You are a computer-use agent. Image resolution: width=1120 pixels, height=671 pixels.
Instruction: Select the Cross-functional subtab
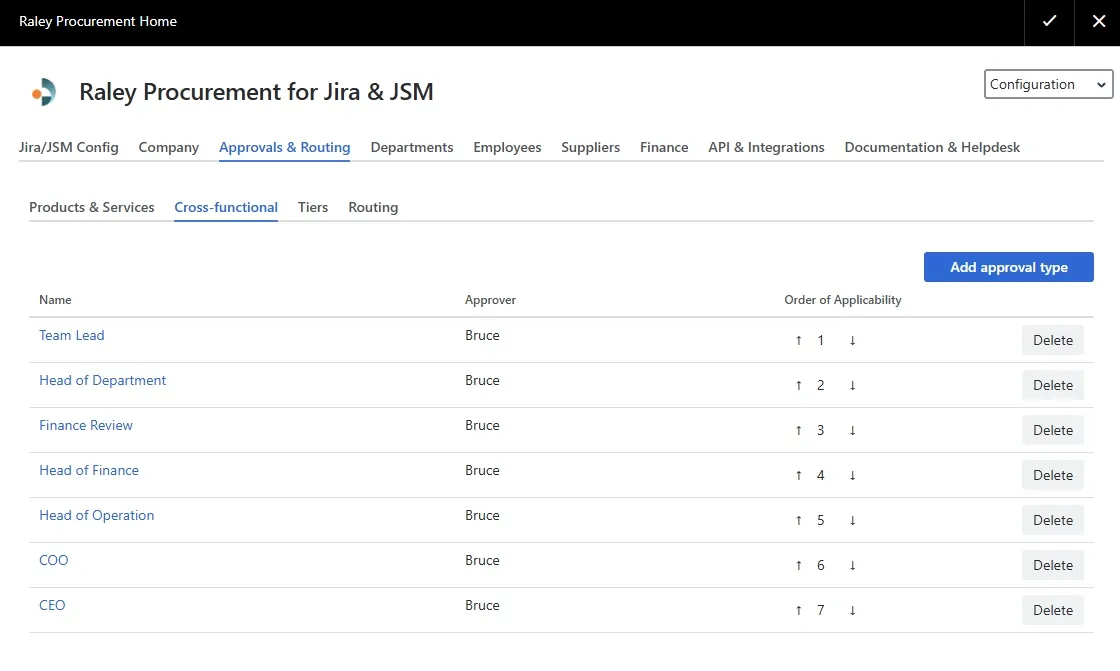pyautogui.click(x=226, y=207)
